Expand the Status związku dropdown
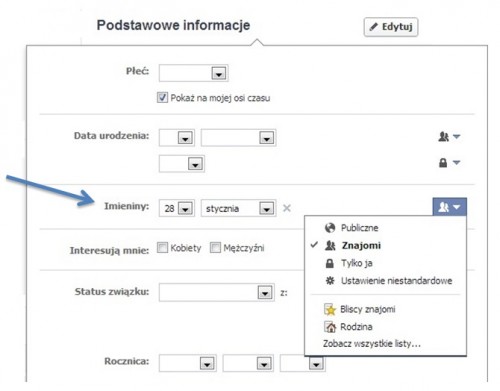500x391 pixels. click(217, 293)
